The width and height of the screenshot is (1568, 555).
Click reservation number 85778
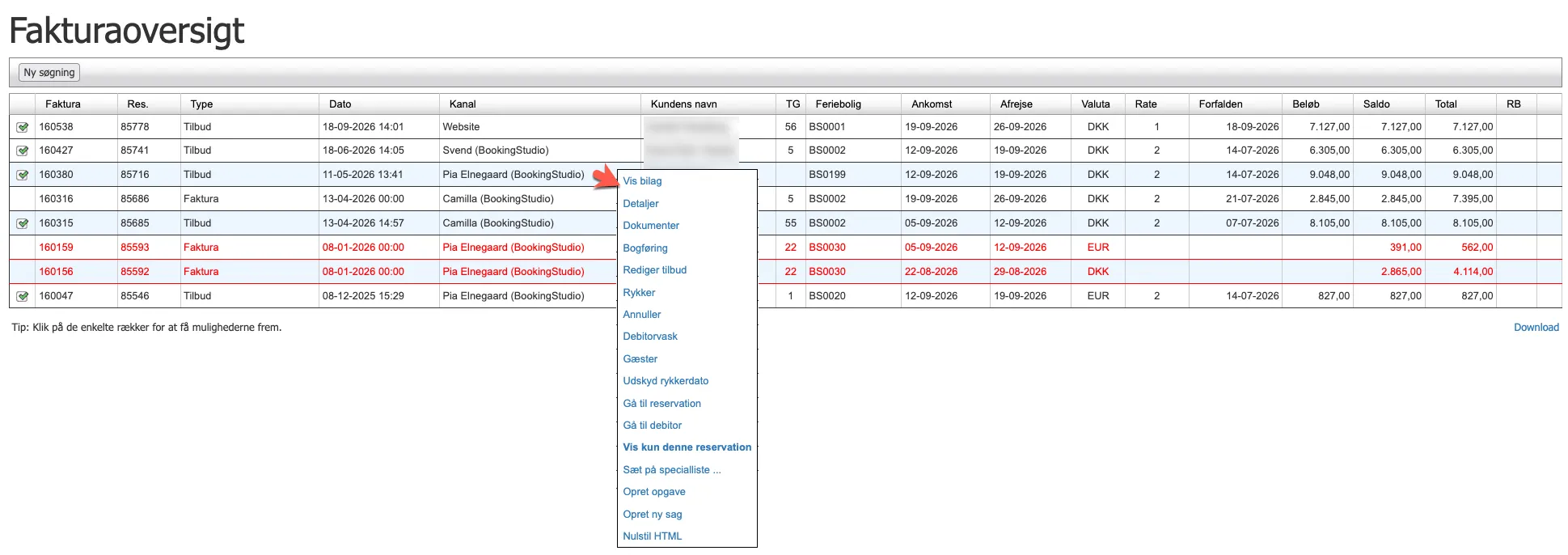135,127
